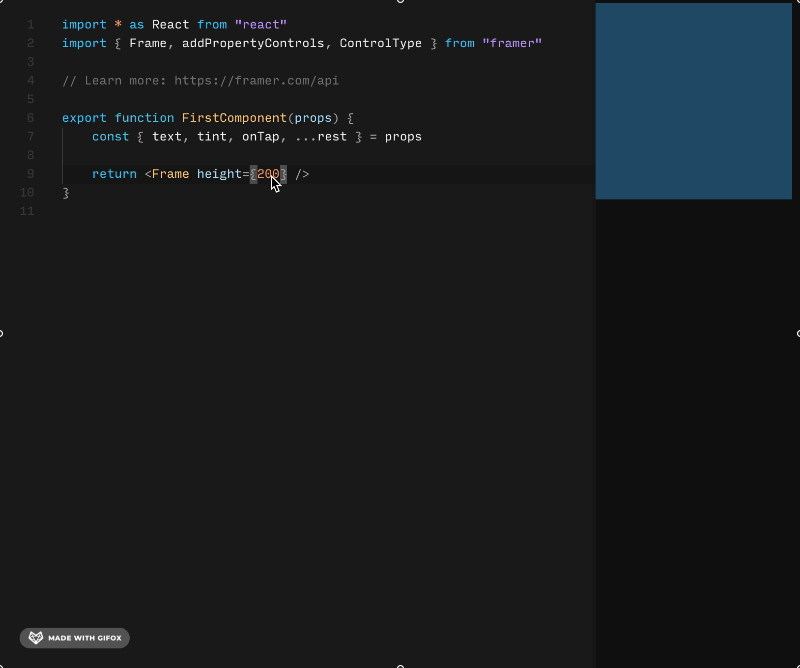Click the const keyword on line 7
Screen dimensions: 800x668
(x=111, y=137)
